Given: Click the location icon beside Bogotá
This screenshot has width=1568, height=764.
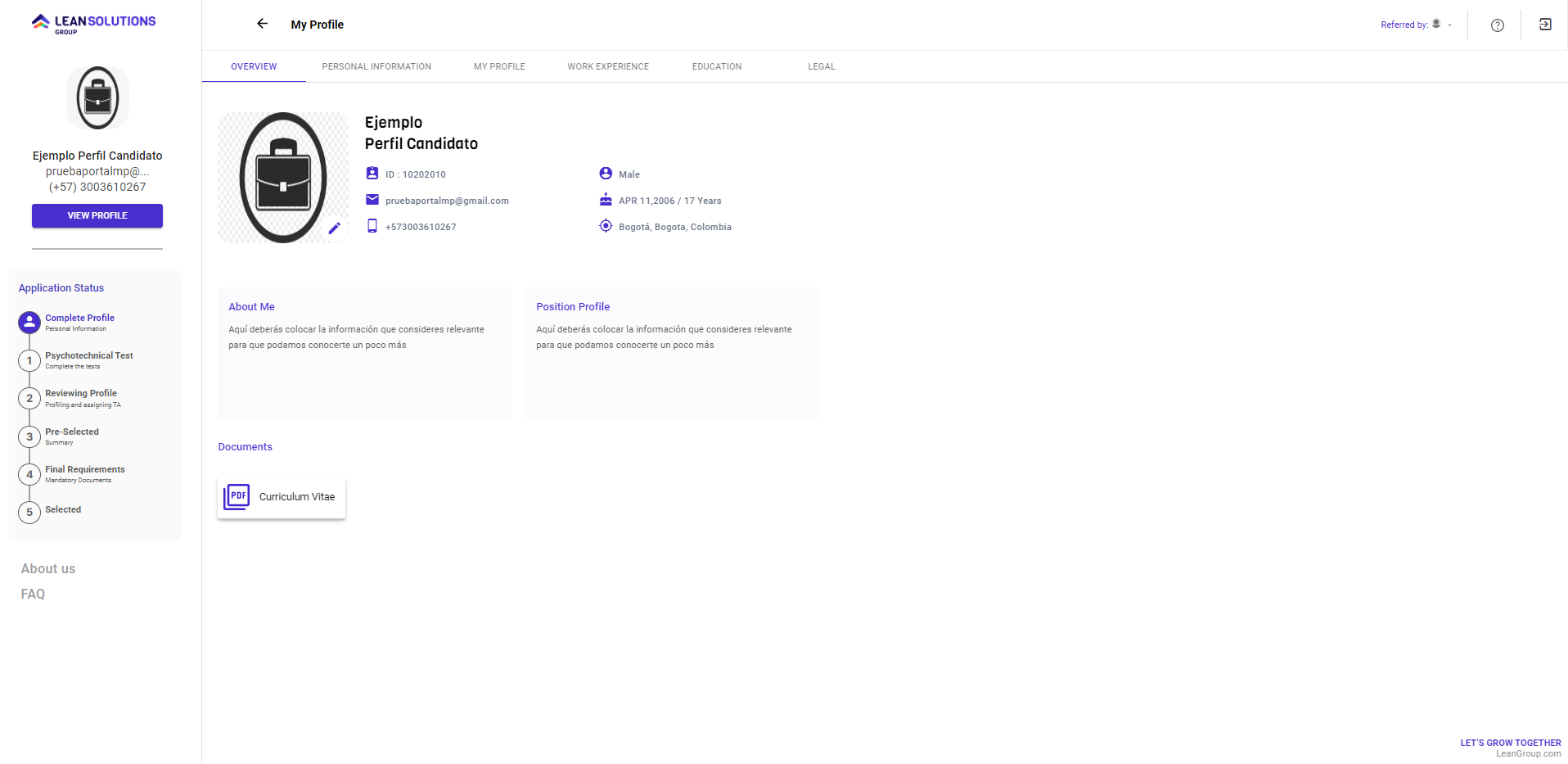Looking at the screenshot, I should click(606, 226).
